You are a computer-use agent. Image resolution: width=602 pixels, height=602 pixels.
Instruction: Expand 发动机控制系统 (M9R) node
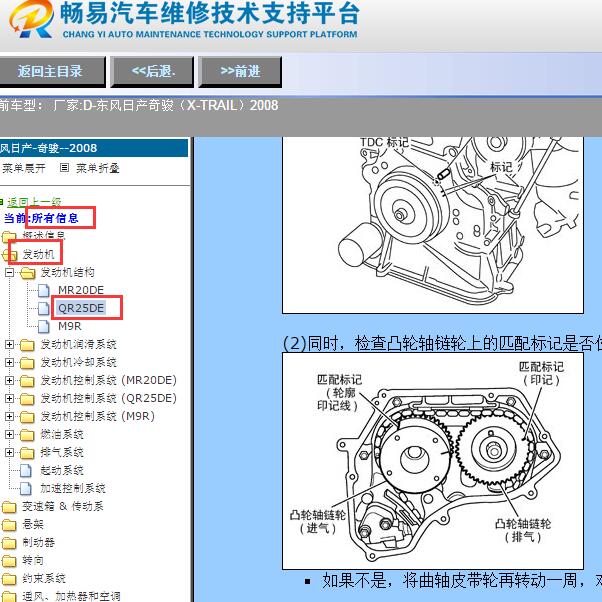[x=9, y=417]
